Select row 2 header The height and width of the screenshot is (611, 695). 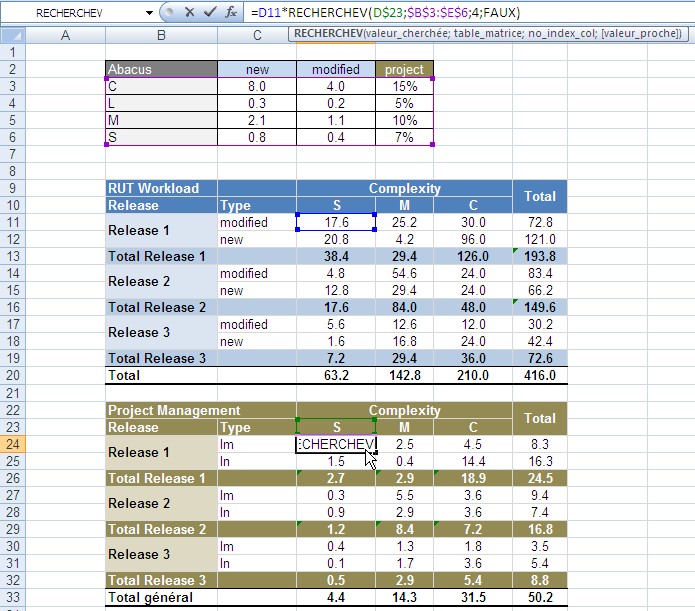(x=13, y=69)
